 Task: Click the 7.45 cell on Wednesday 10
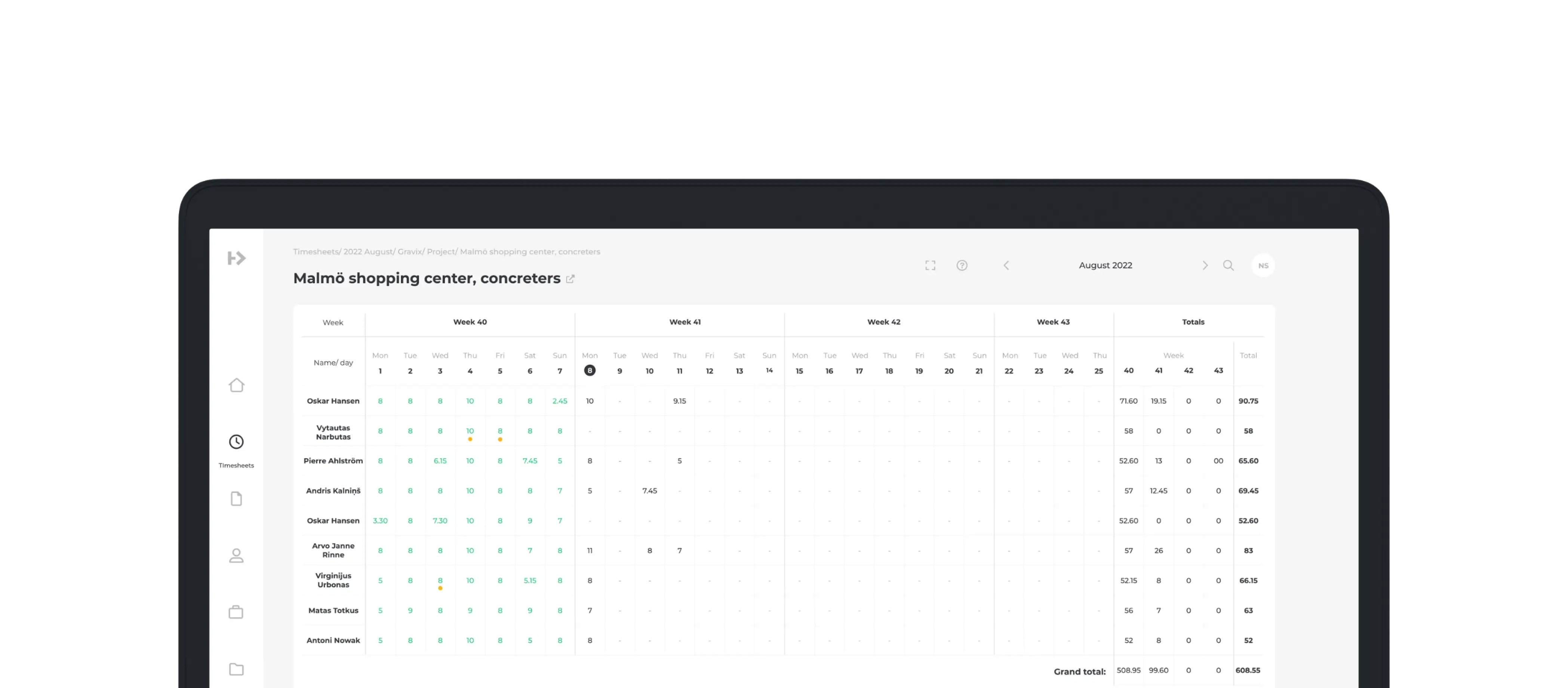[649, 490]
